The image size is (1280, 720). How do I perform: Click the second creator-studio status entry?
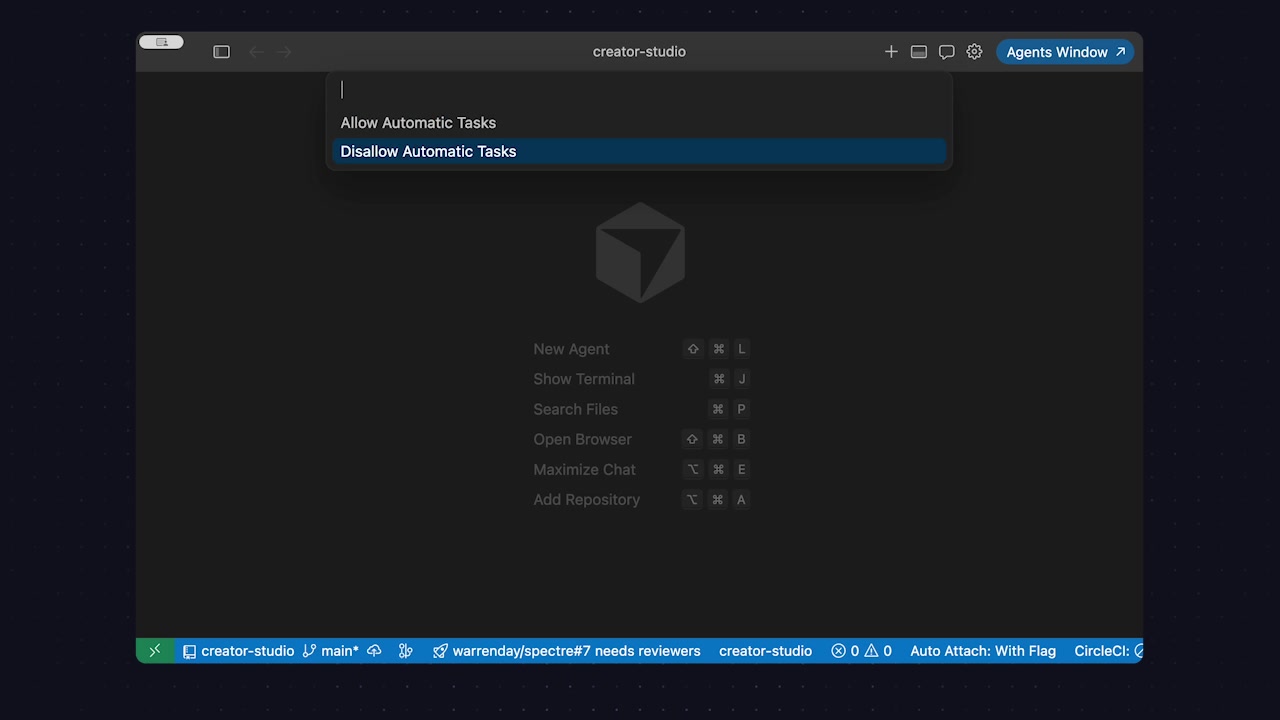(x=765, y=651)
